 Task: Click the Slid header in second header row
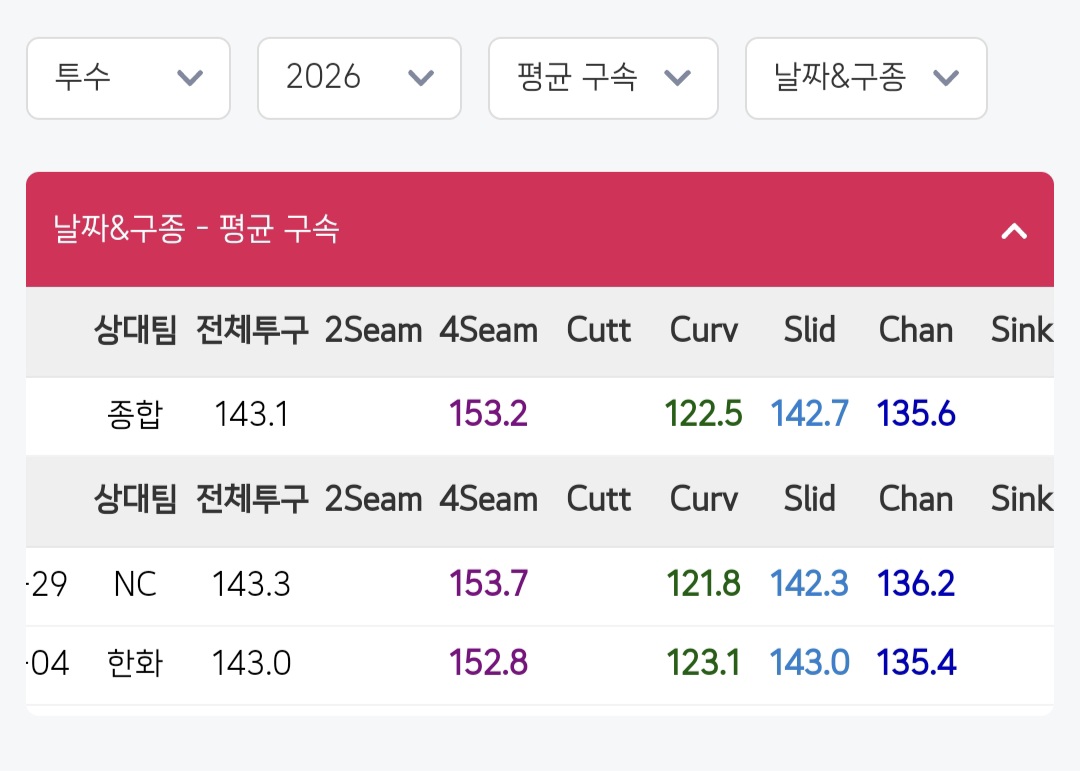click(x=809, y=500)
